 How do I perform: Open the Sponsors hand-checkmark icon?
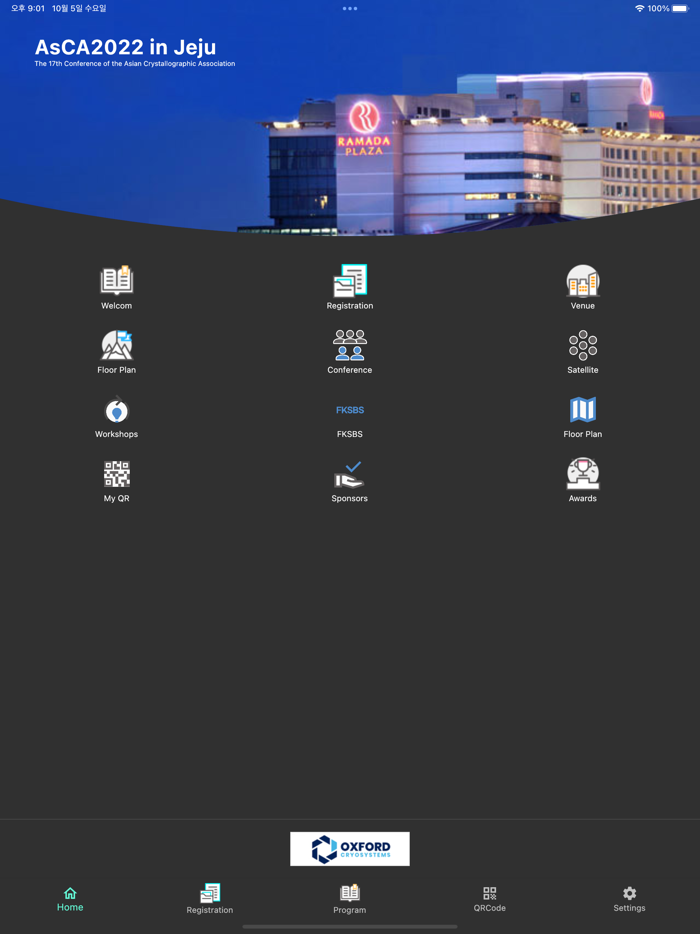(350, 474)
